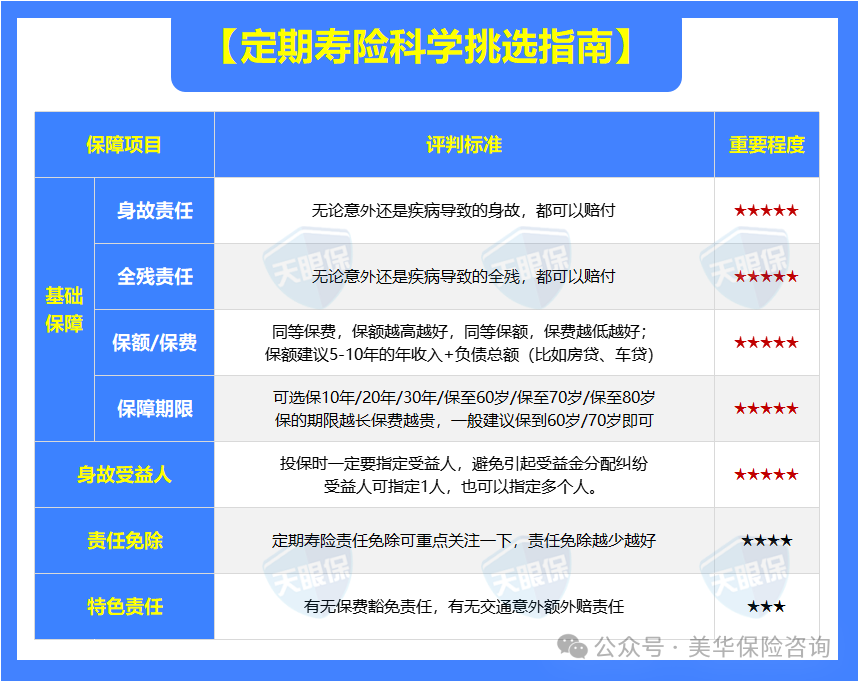Click the 定期寿险科学挑选指南 title banner

(428, 42)
